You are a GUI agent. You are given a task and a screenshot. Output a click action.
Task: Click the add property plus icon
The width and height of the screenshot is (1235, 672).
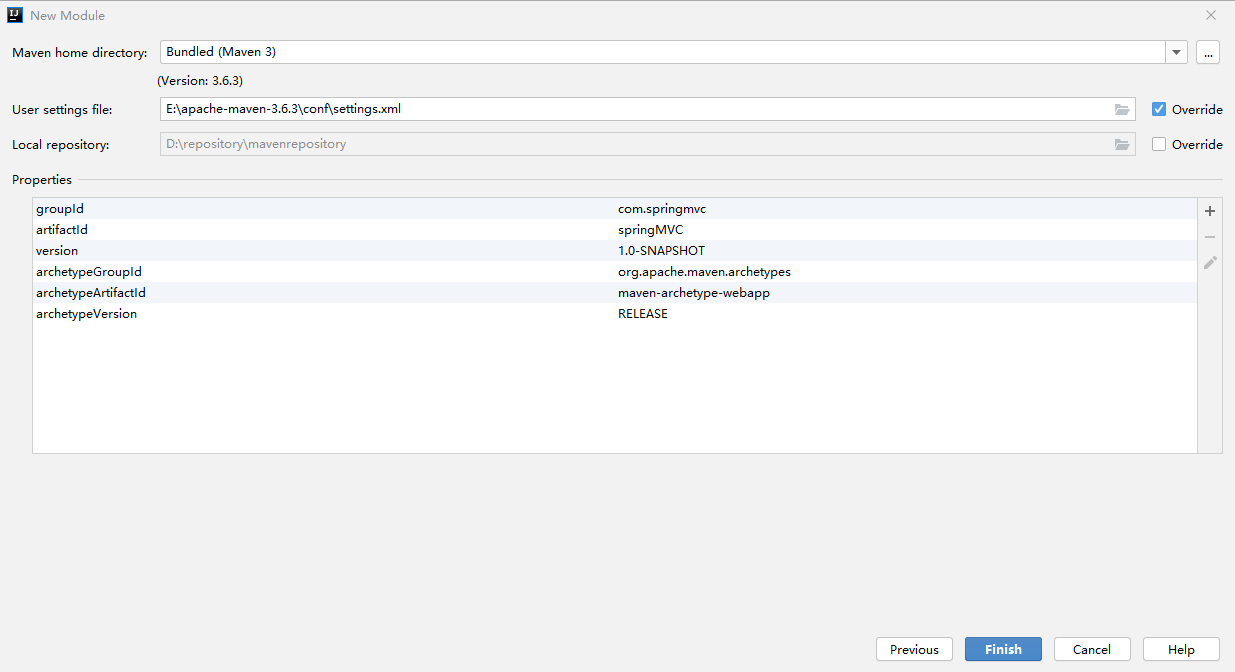point(1210,211)
